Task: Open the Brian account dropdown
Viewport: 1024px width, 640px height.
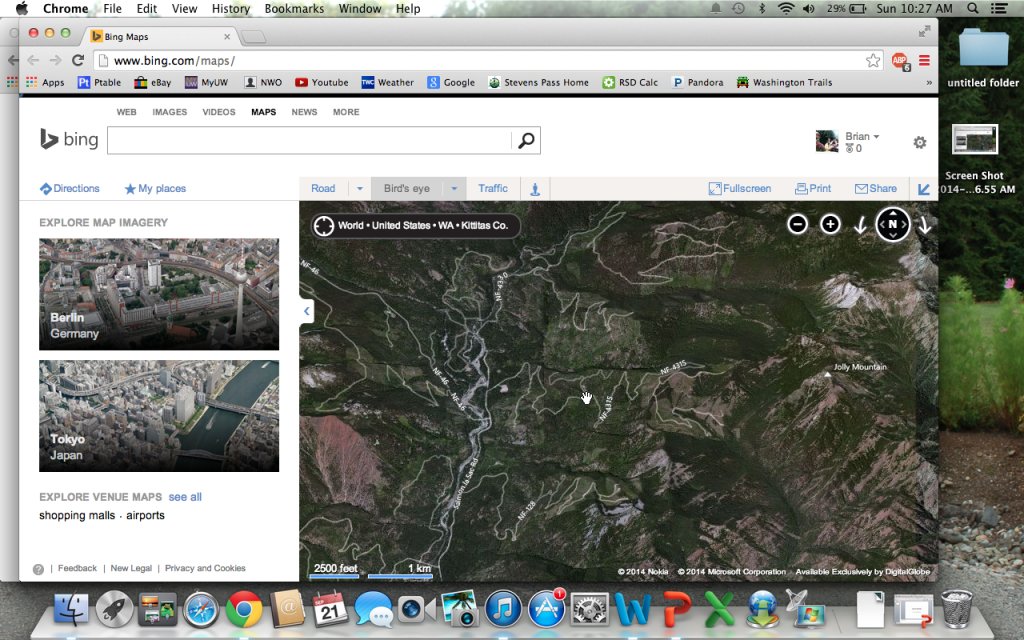Action: point(862,136)
